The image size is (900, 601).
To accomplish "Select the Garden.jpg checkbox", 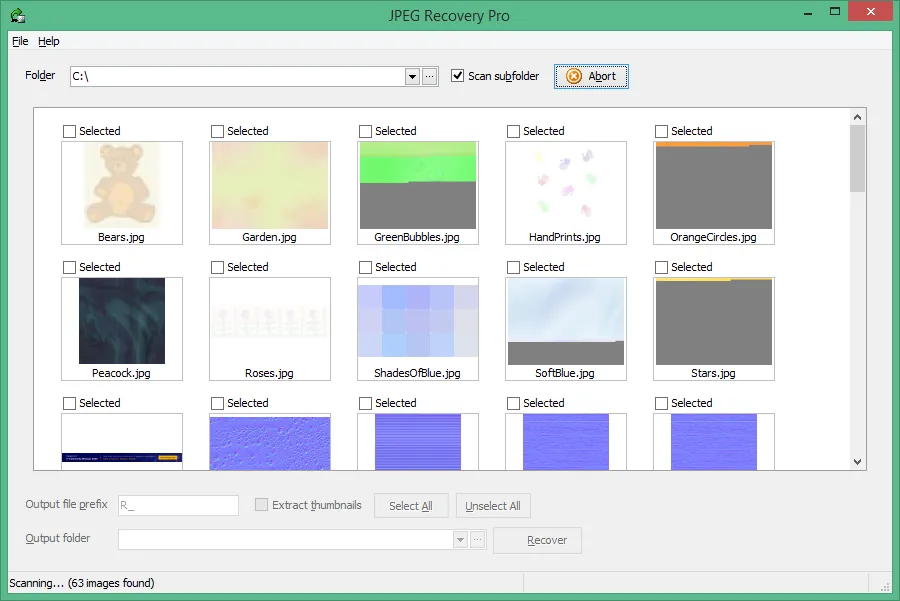I will [x=218, y=131].
